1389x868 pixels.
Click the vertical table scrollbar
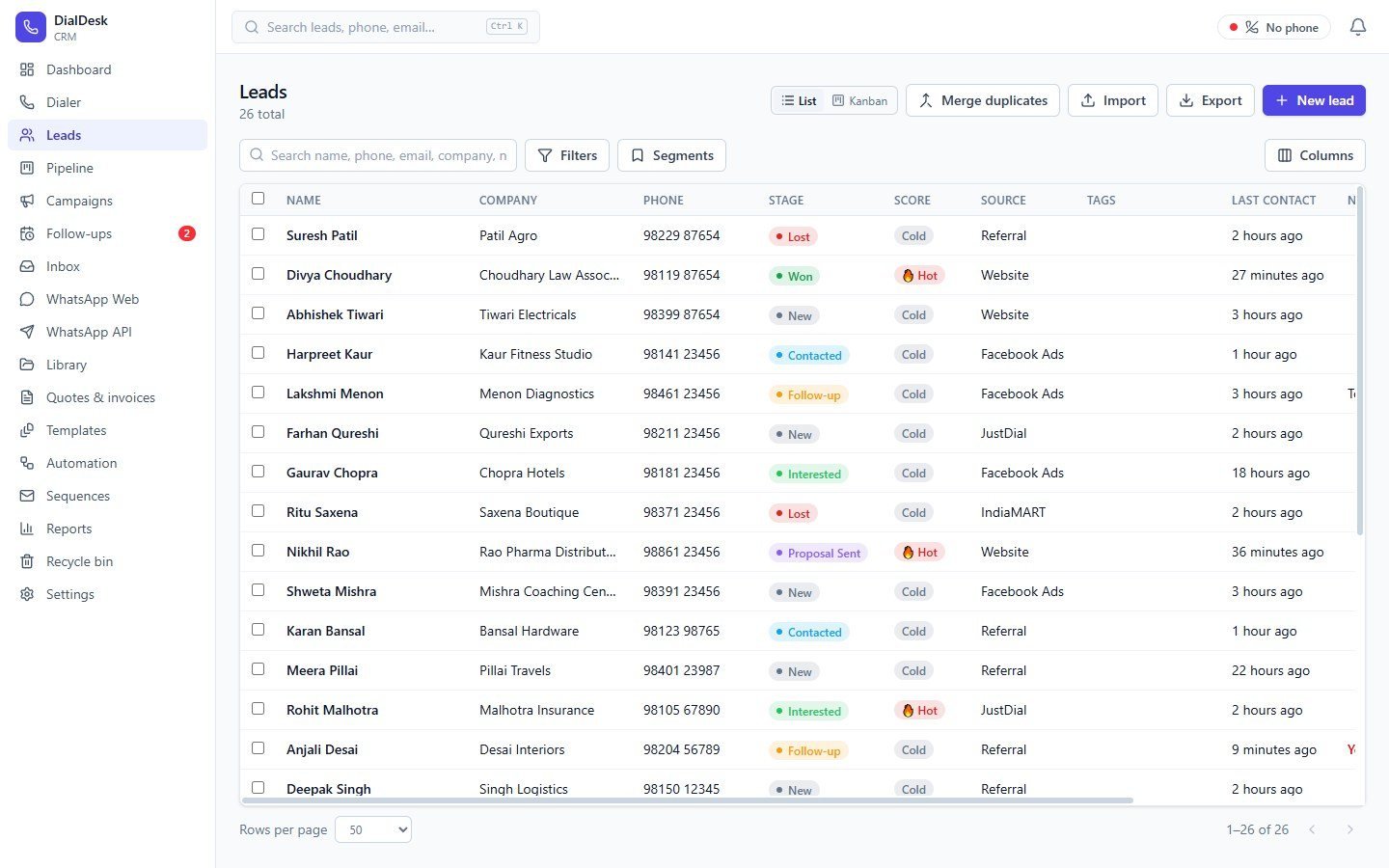click(x=1360, y=362)
